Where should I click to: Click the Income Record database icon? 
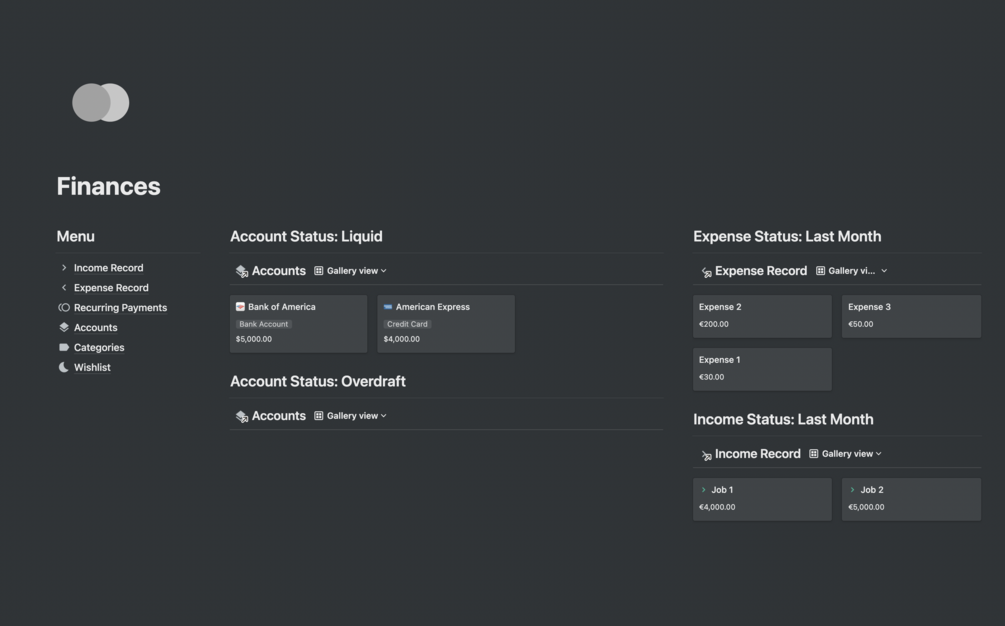click(706, 454)
